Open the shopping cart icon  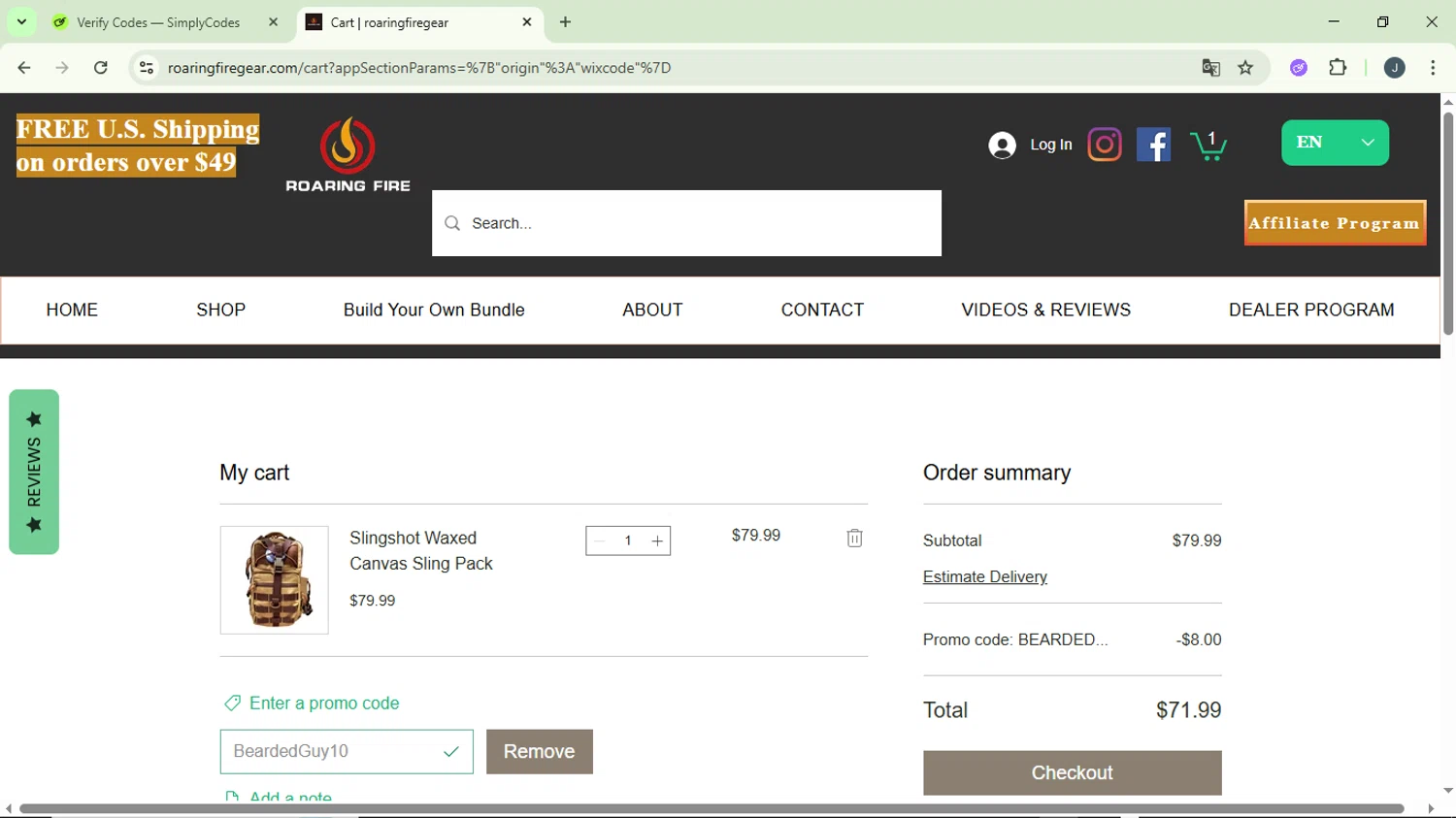point(1208,146)
